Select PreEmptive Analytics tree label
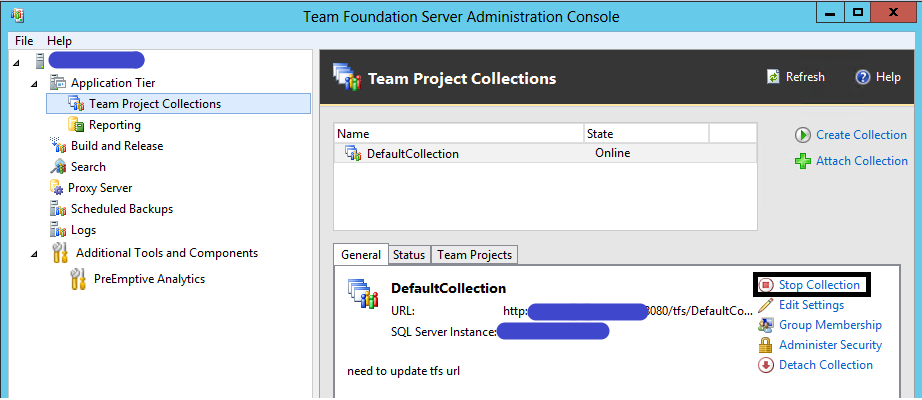Screen dimensions: 922x400 (x=149, y=279)
